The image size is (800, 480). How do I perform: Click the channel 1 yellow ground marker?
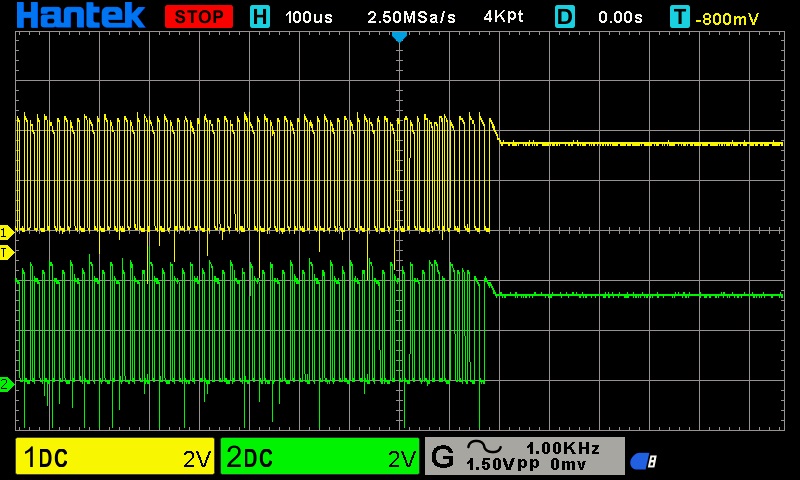pos(6,233)
